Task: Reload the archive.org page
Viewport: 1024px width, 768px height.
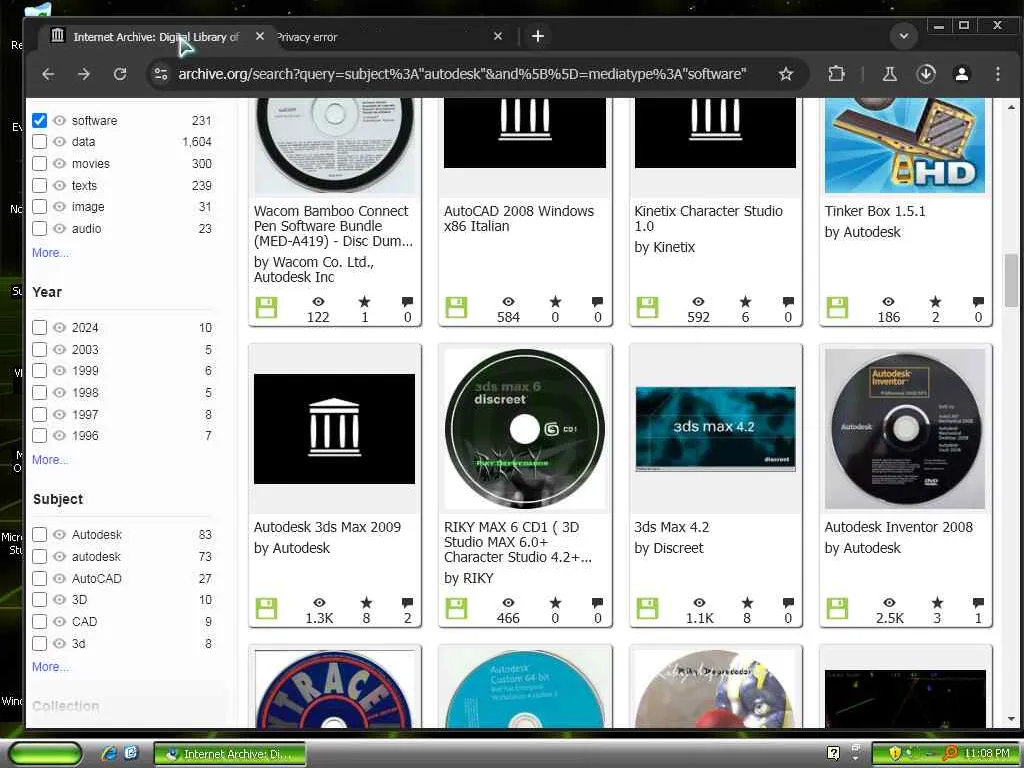Action: [120, 74]
